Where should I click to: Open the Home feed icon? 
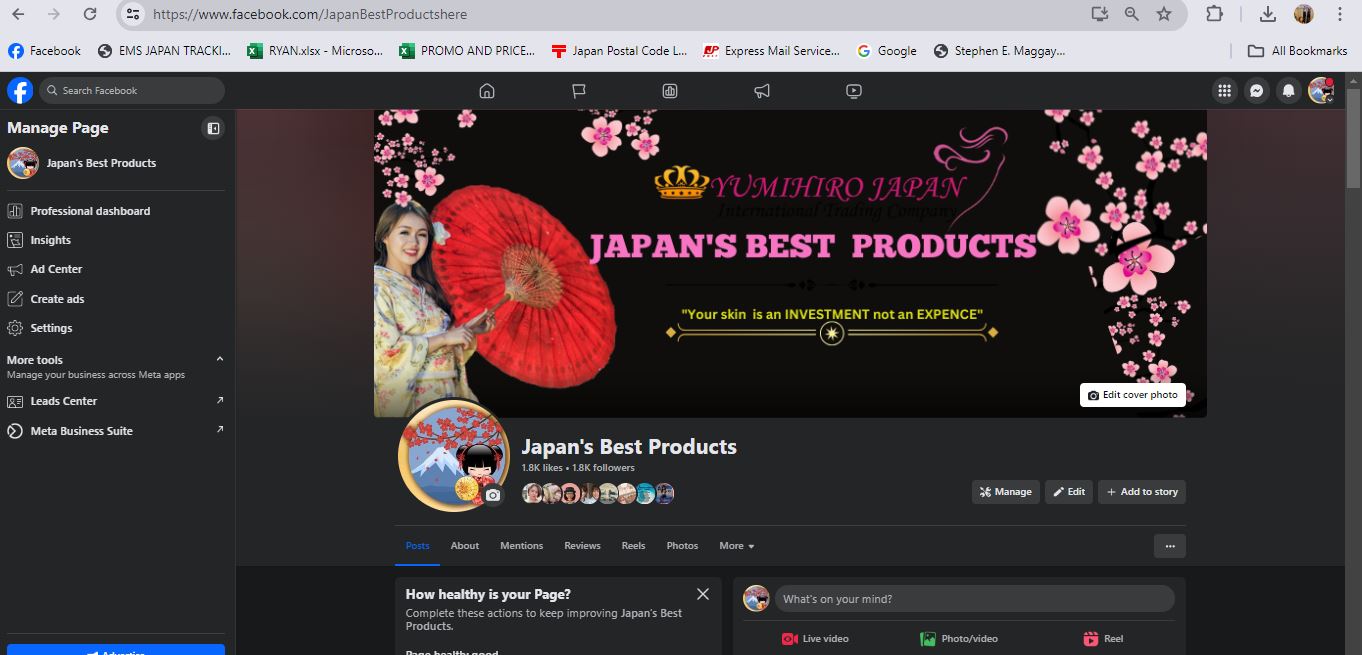point(487,91)
